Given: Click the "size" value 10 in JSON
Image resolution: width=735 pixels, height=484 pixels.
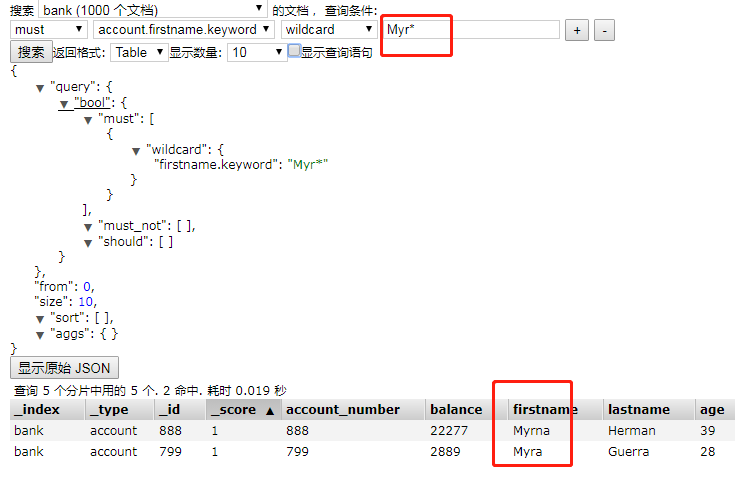Looking at the screenshot, I should click(87, 301).
